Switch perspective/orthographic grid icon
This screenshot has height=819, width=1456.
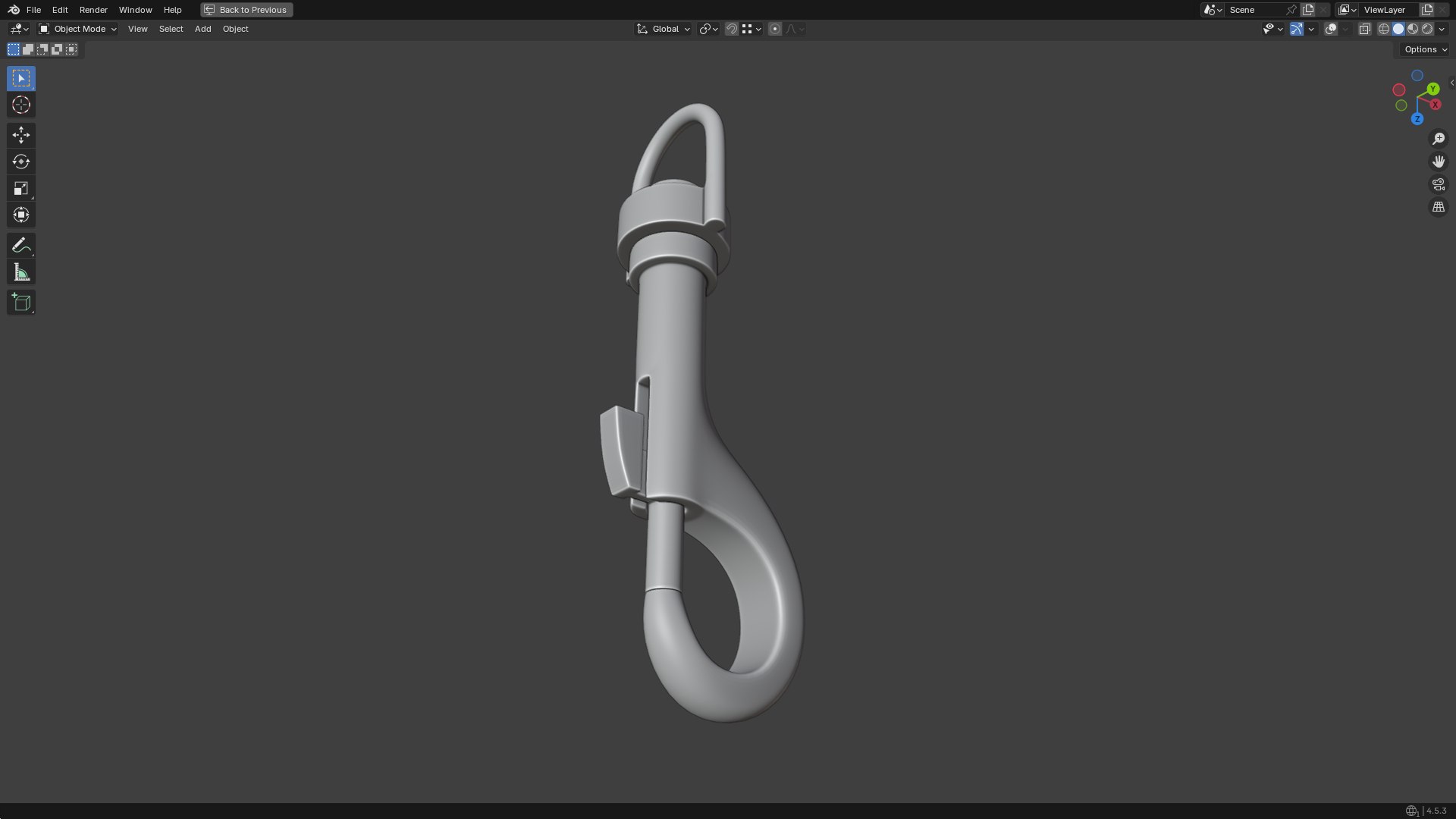[1438, 207]
